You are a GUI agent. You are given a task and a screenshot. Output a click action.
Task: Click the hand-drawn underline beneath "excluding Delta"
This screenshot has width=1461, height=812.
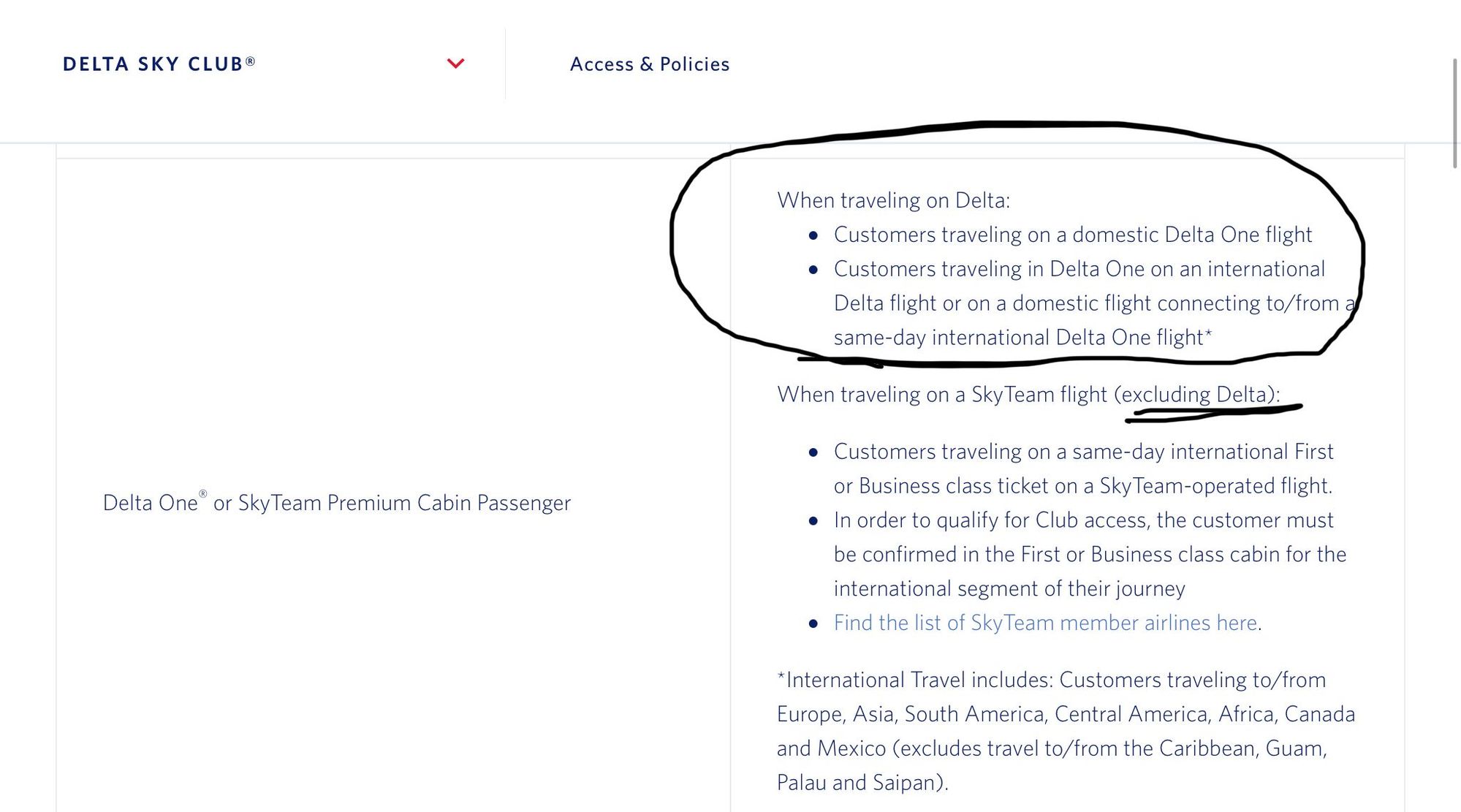1213,413
